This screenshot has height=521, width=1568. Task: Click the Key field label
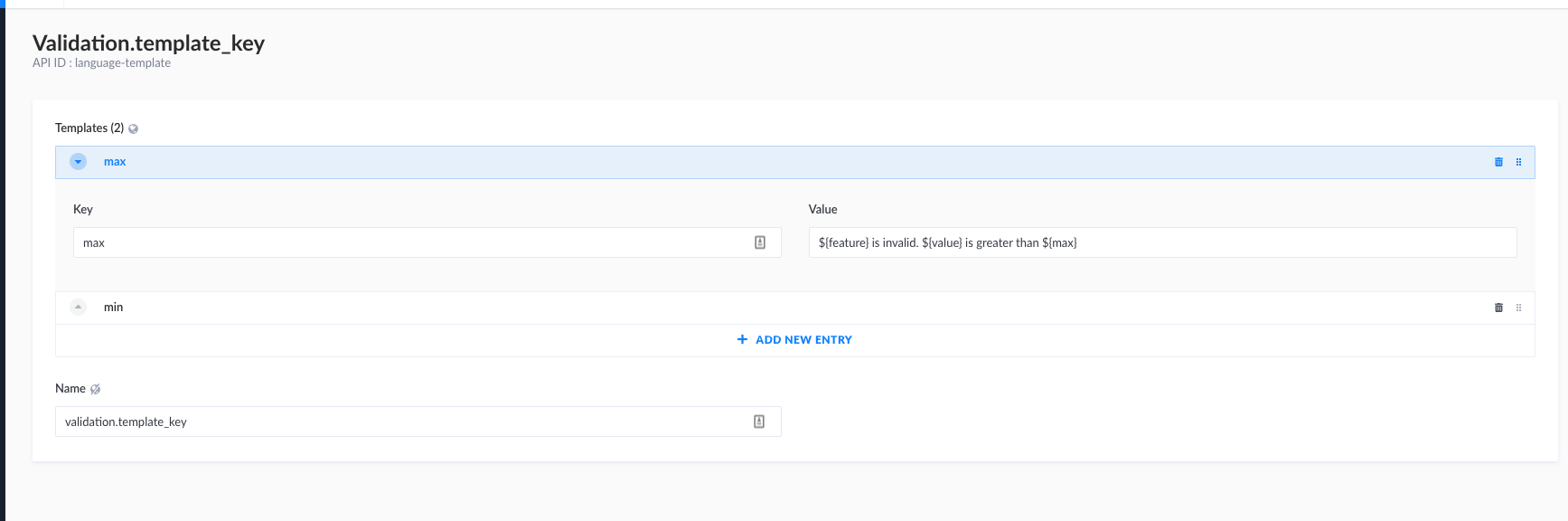(83, 209)
